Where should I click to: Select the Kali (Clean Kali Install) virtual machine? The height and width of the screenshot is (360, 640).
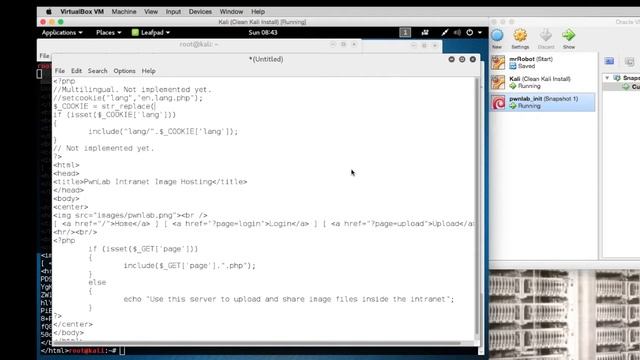(x=542, y=82)
